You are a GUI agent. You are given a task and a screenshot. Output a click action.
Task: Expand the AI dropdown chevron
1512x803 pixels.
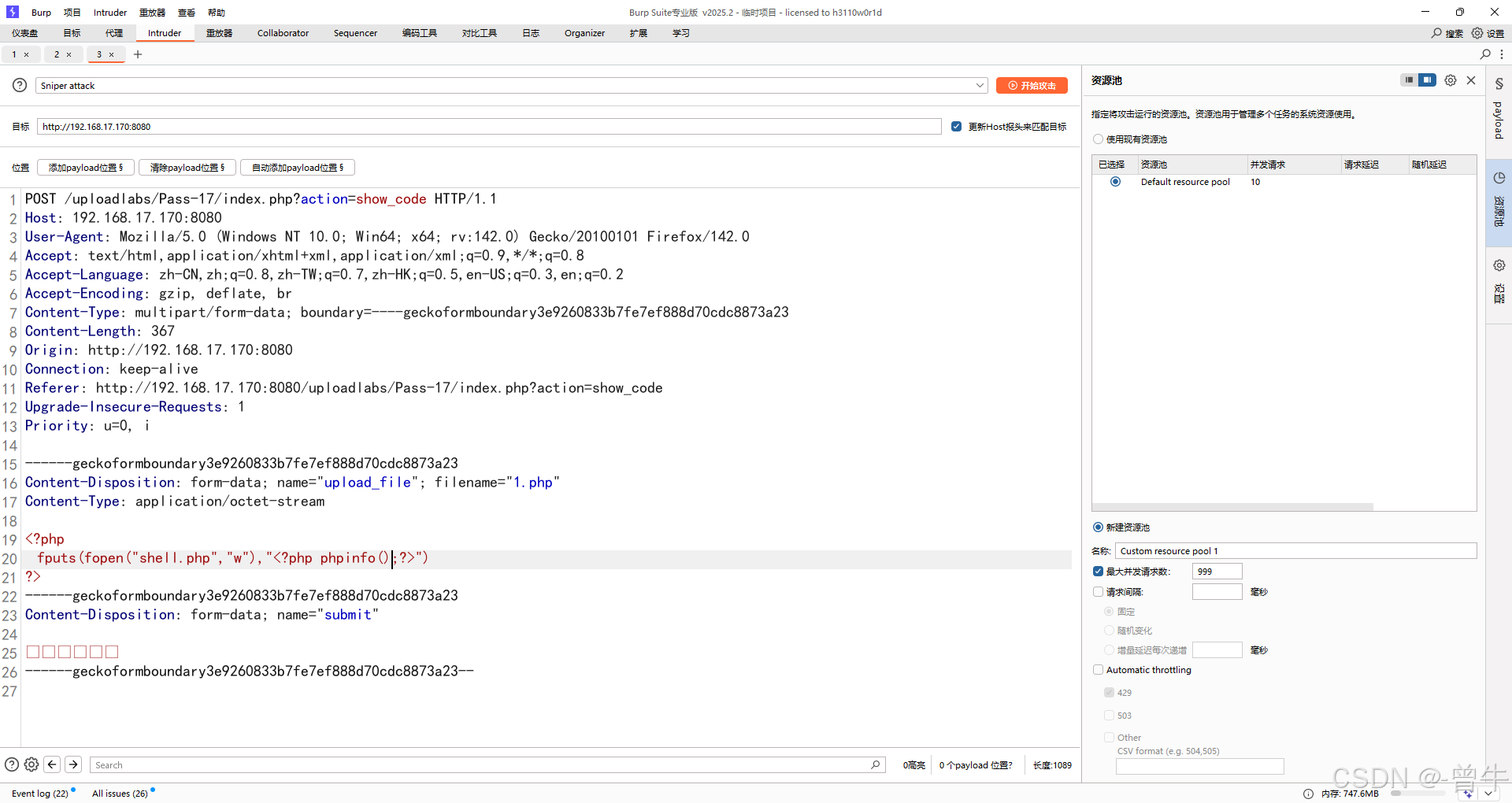click(x=1488, y=794)
